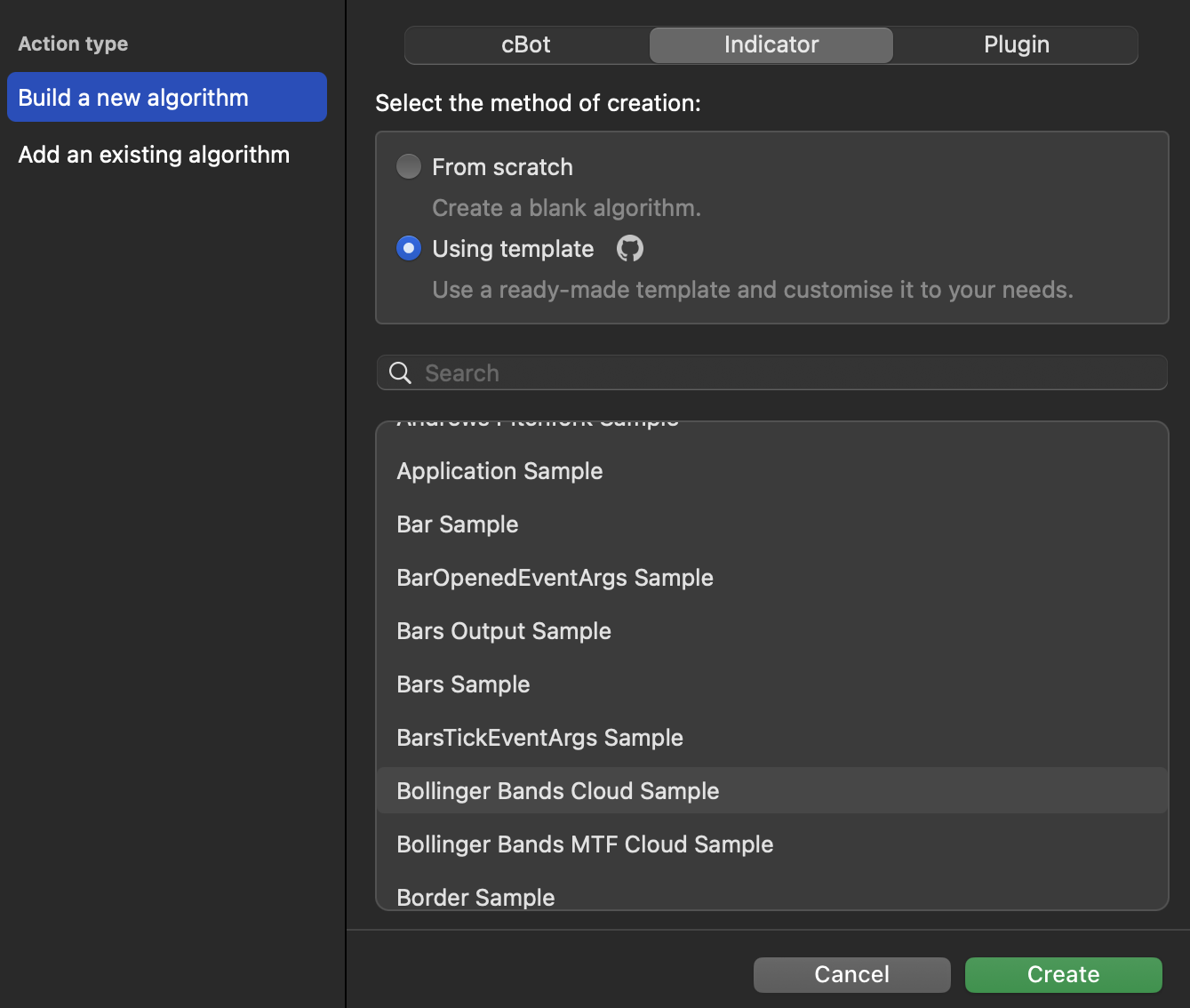
Task: Click the magnifying glass search icon
Action: 401,373
